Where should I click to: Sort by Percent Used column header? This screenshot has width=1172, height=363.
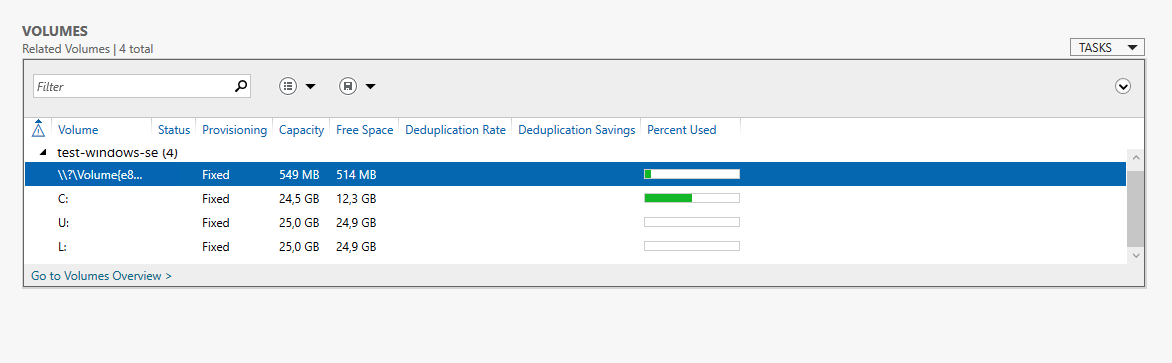tap(682, 130)
